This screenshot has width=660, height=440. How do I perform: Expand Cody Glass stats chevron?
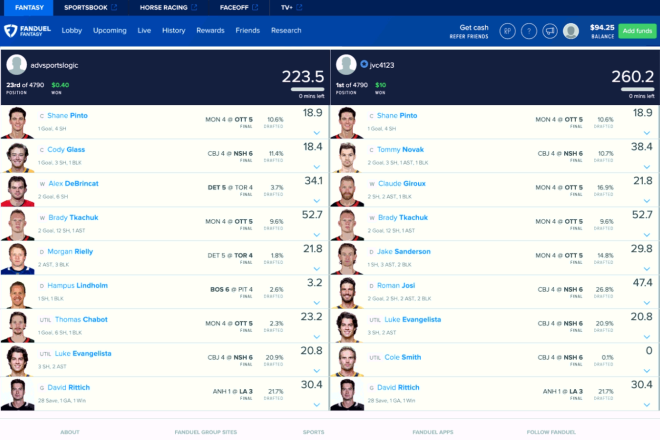317,167
